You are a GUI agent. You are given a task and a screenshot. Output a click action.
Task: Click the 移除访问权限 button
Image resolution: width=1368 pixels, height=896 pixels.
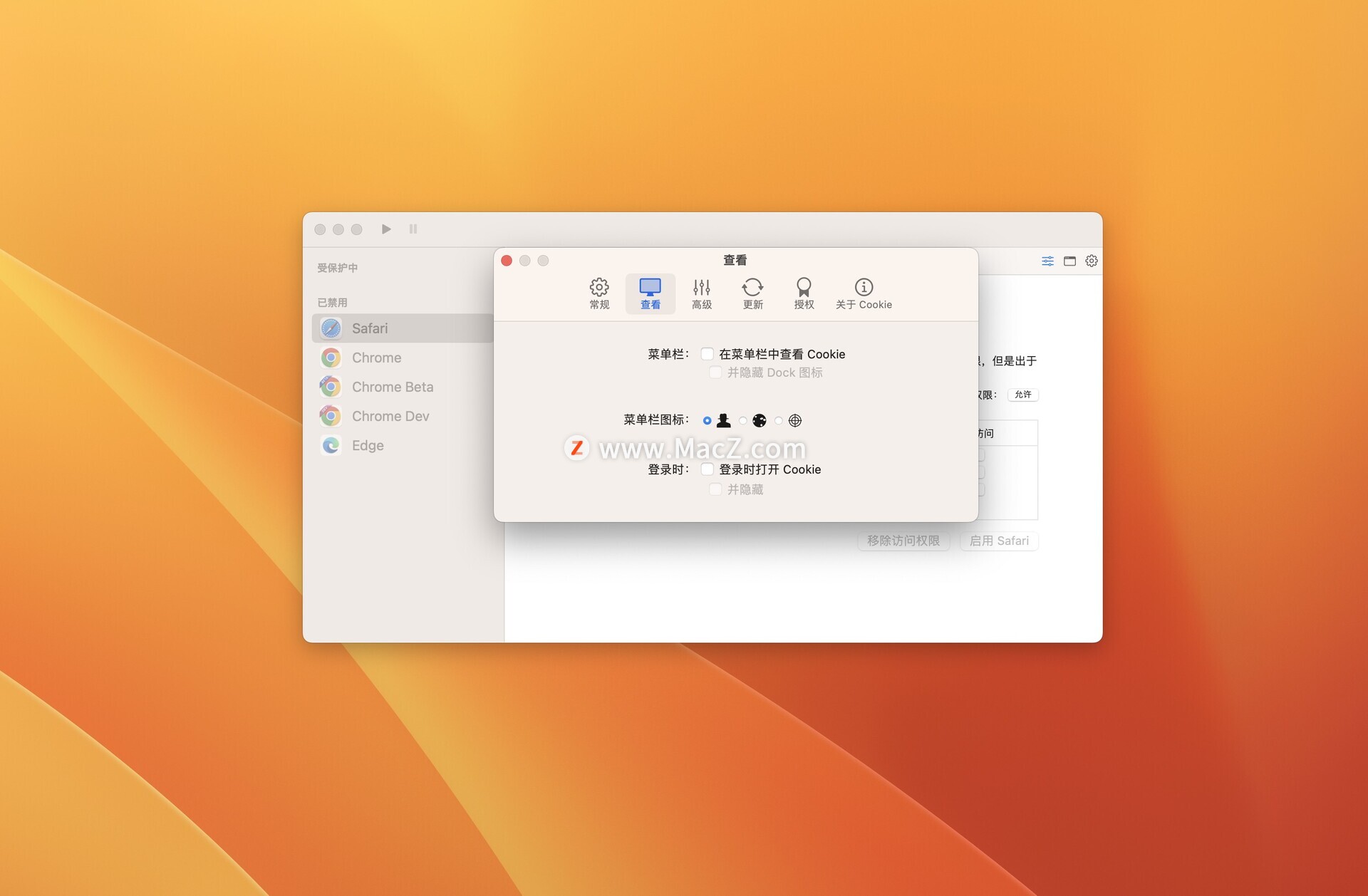(903, 541)
